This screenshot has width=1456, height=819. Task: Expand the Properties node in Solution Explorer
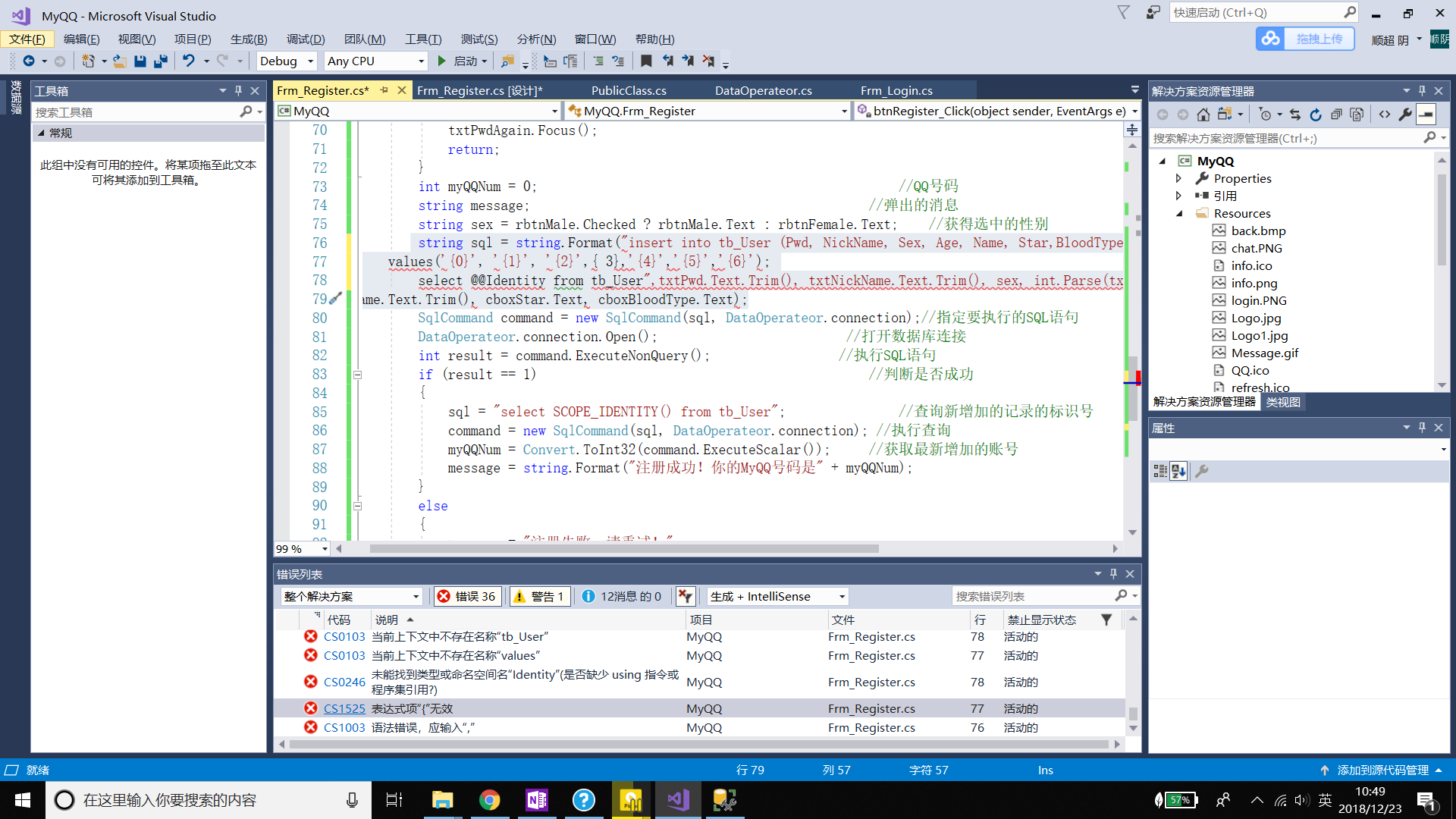(1178, 179)
